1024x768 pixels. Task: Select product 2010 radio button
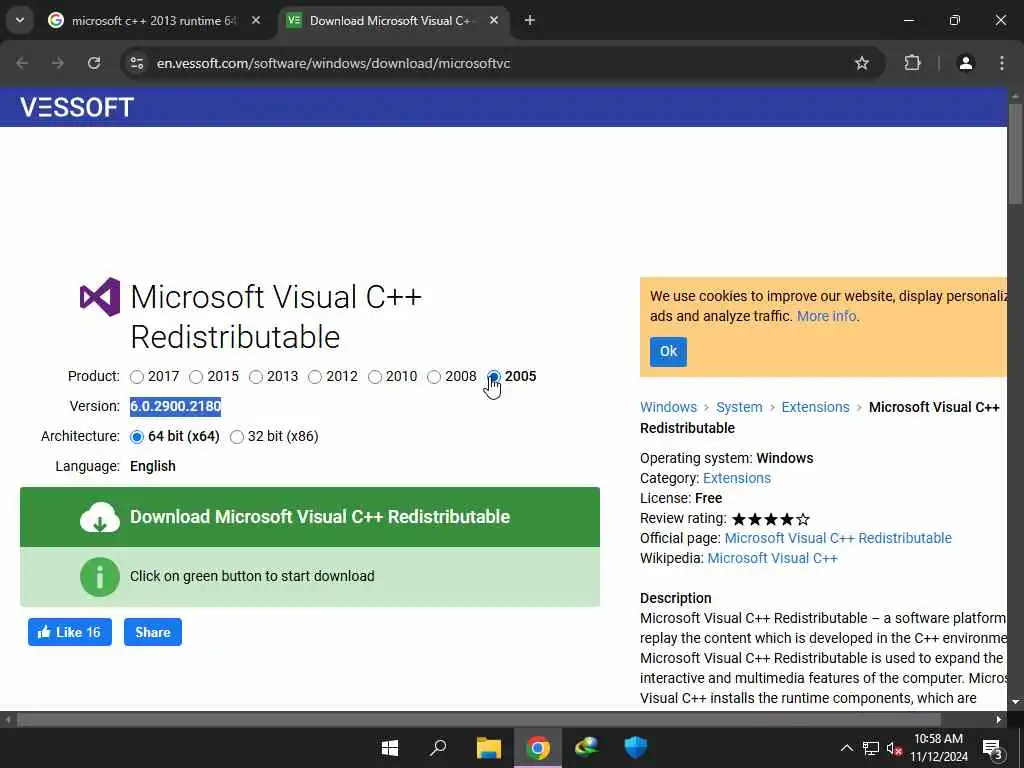pyautogui.click(x=375, y=377)
